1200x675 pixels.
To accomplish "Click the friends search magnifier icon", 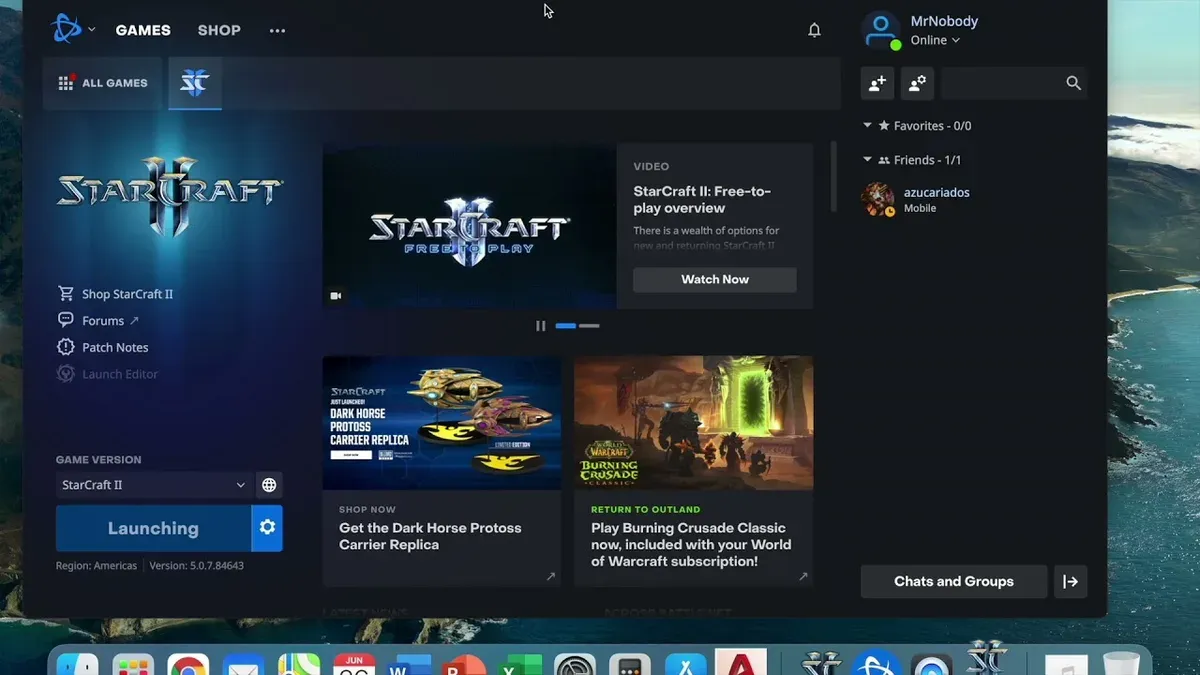I will [x=1073, y=84].
